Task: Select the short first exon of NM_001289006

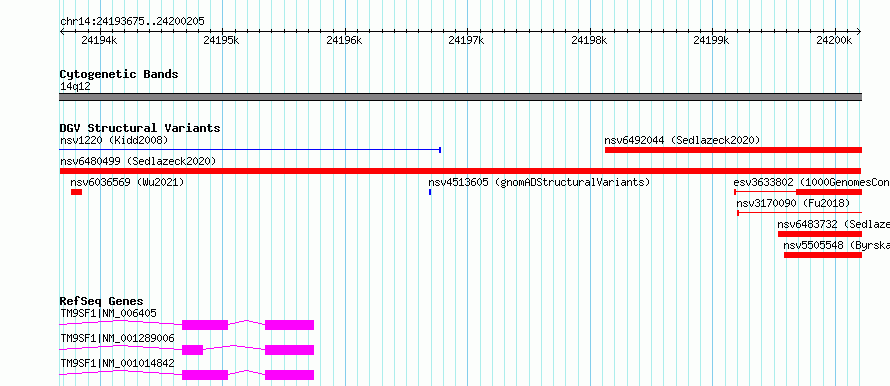Action: [x=192, y=350]
